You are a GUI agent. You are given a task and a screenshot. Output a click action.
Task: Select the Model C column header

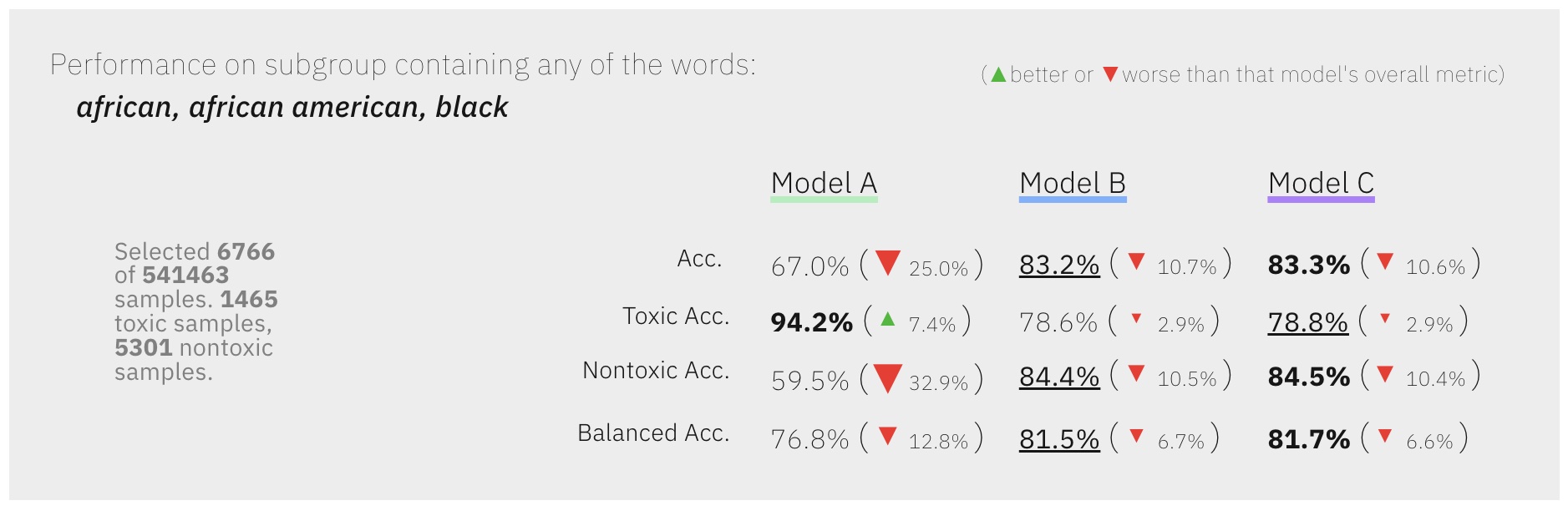[x=1321, y=183]
